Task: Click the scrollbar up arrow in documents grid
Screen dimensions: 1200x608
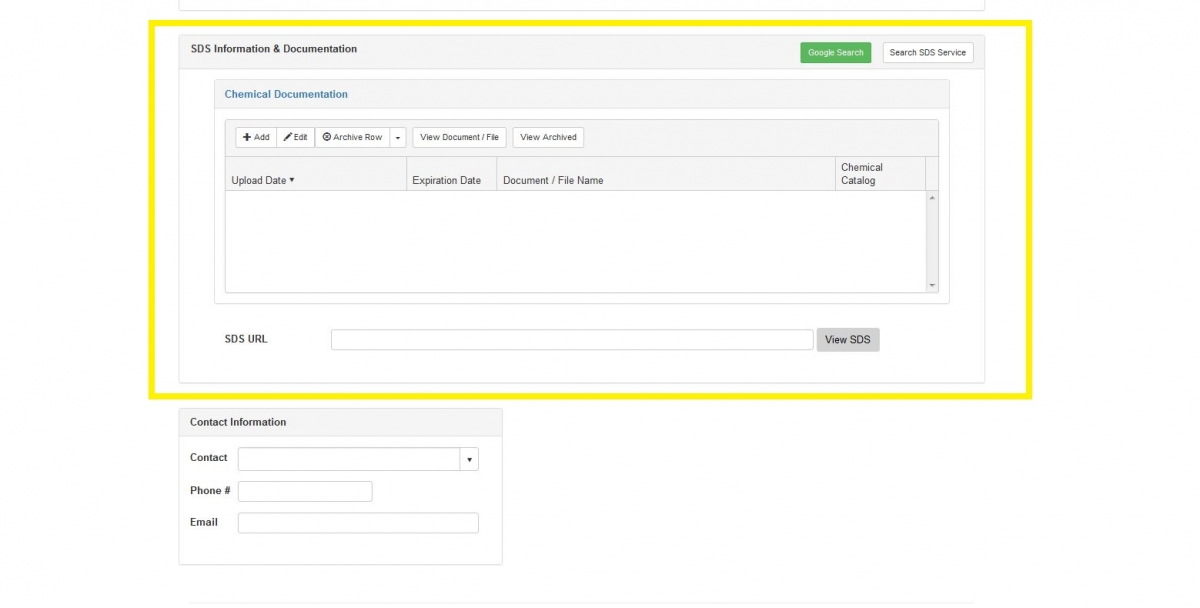Action: pyautogui.click(x=932, y=198)
